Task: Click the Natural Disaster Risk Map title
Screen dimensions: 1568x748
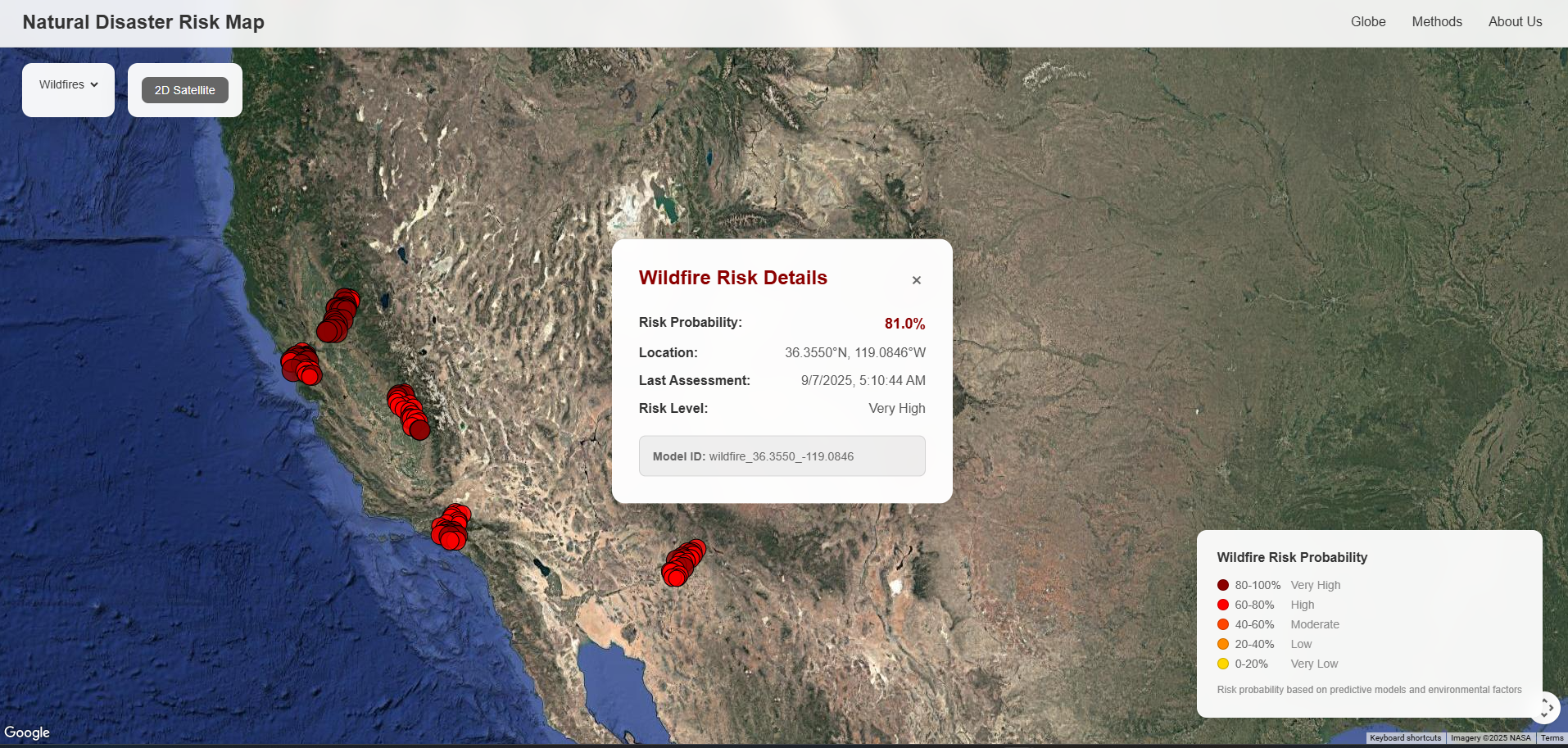Action: click(x=143, y=22)
